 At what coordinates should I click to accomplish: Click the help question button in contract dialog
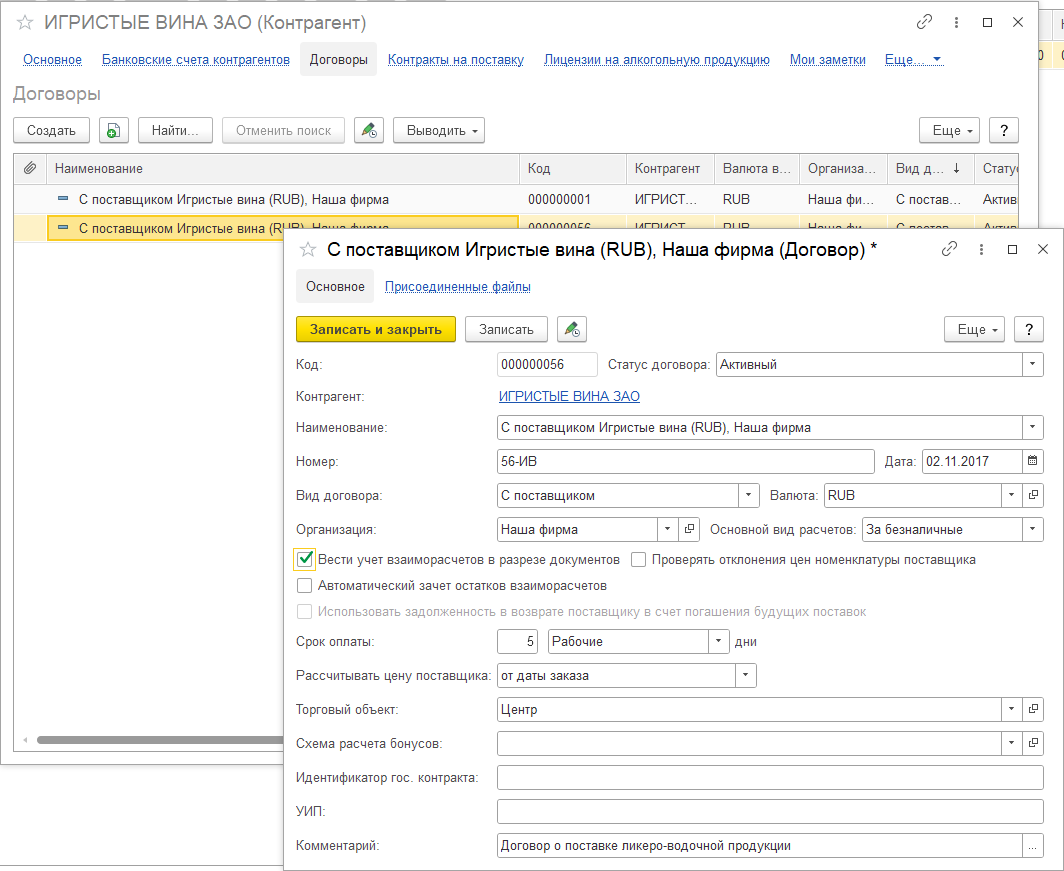[x=1029, y=329]
